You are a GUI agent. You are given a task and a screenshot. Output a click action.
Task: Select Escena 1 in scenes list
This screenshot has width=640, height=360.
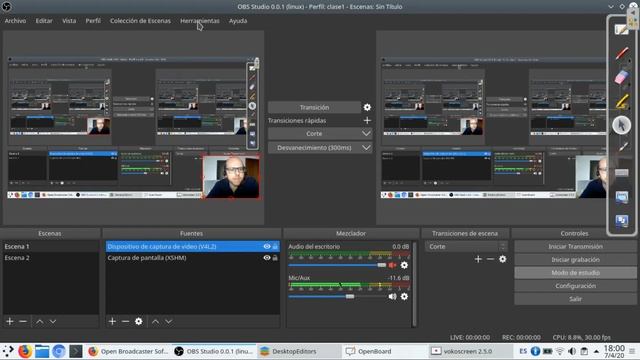coord(51,247)
